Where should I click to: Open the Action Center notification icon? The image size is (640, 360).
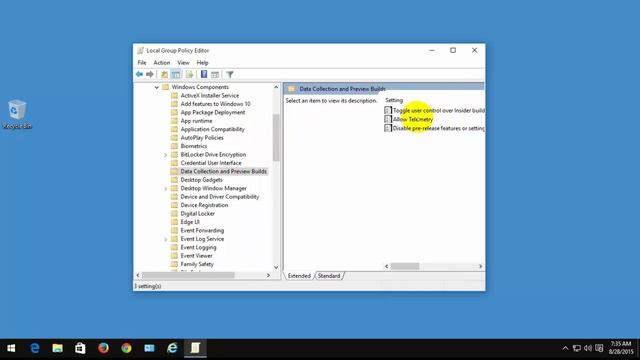(599, 348)
